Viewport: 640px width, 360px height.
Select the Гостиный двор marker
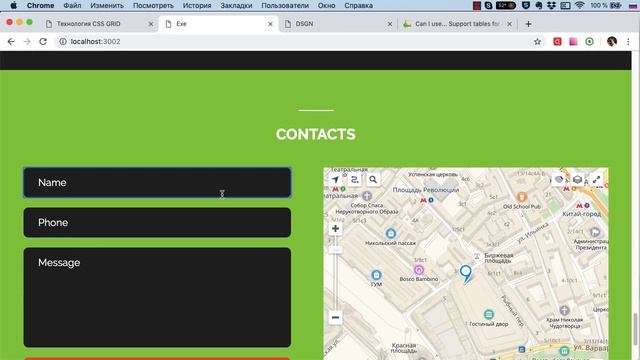pos(489,314)
